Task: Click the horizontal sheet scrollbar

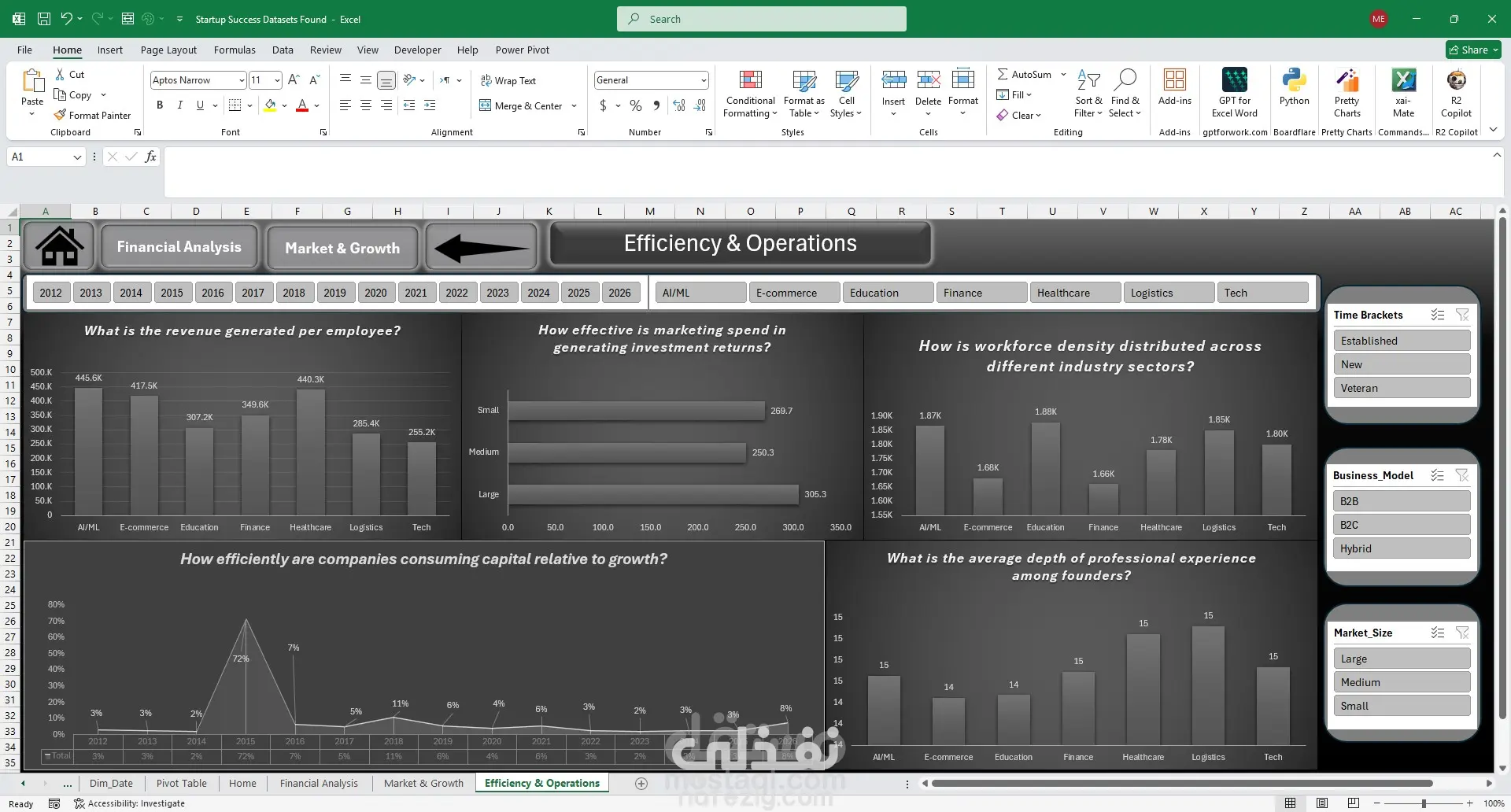Action: 1181,784
